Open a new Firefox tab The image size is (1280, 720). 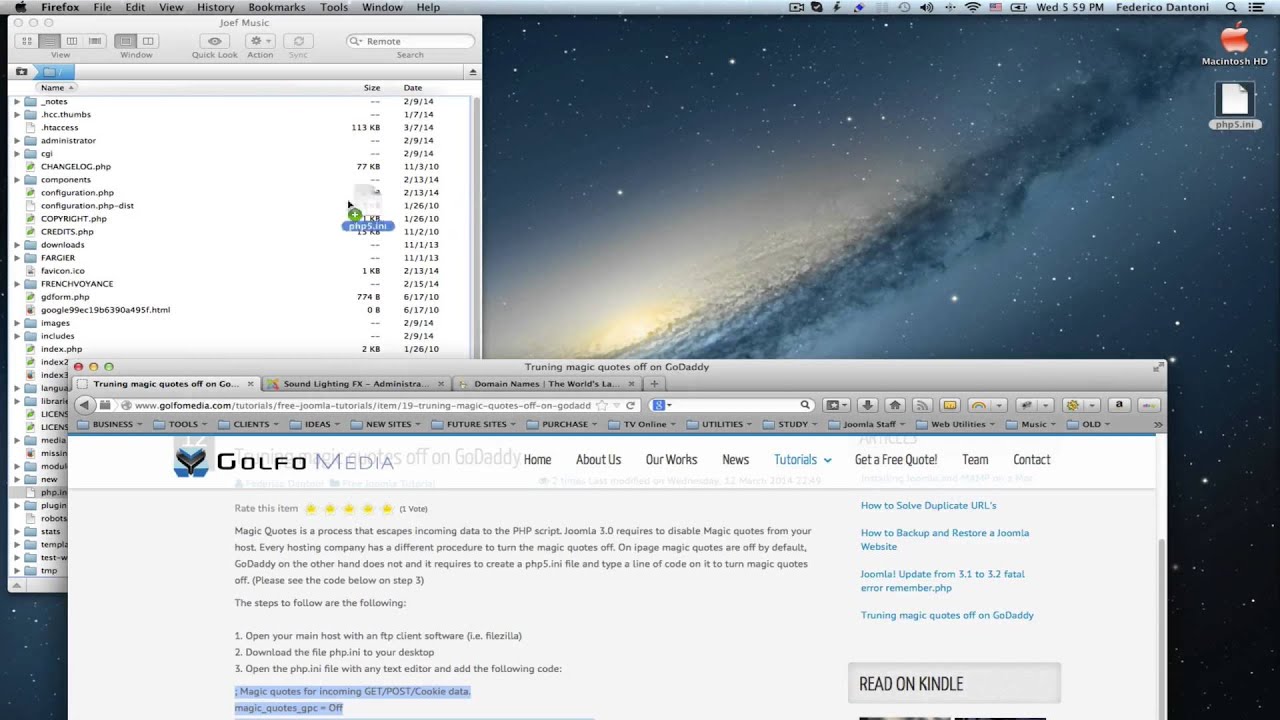click(x=655, y=384)
